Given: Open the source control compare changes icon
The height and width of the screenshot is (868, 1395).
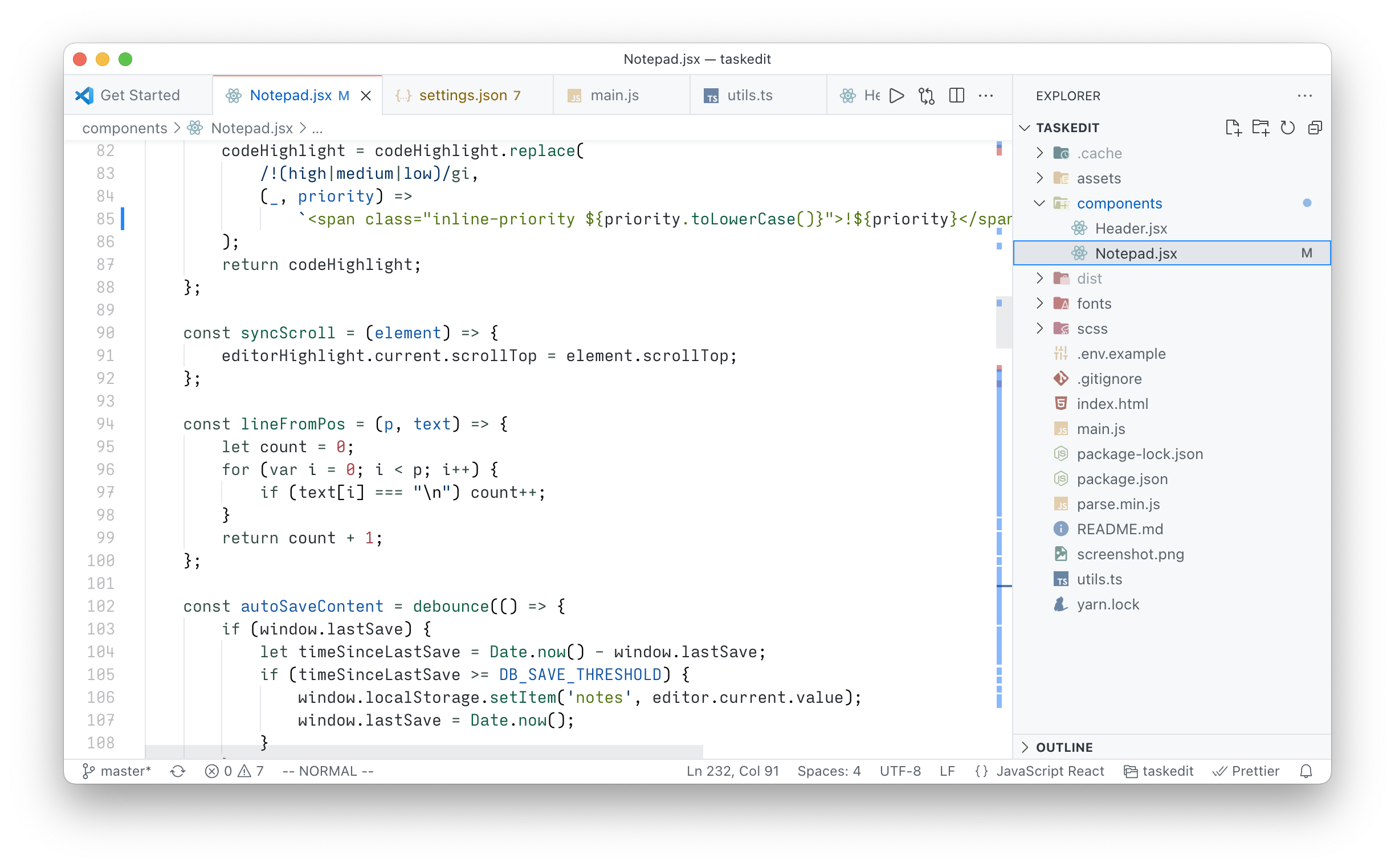Looking at the screenshot, I should 927,95.
